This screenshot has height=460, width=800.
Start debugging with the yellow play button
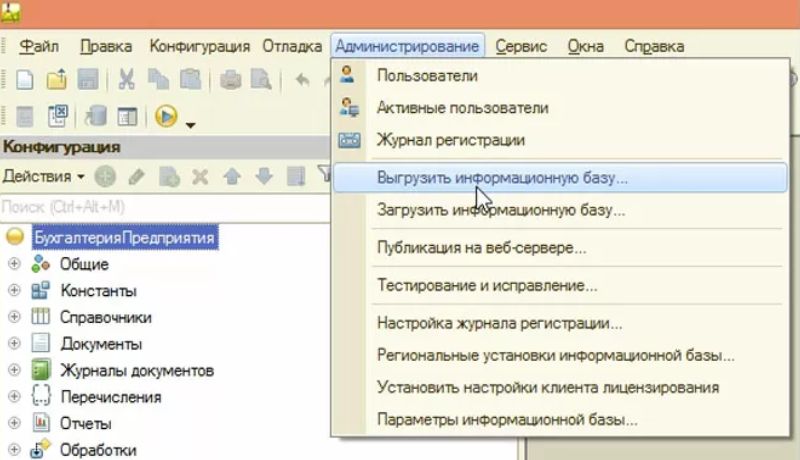166,116
